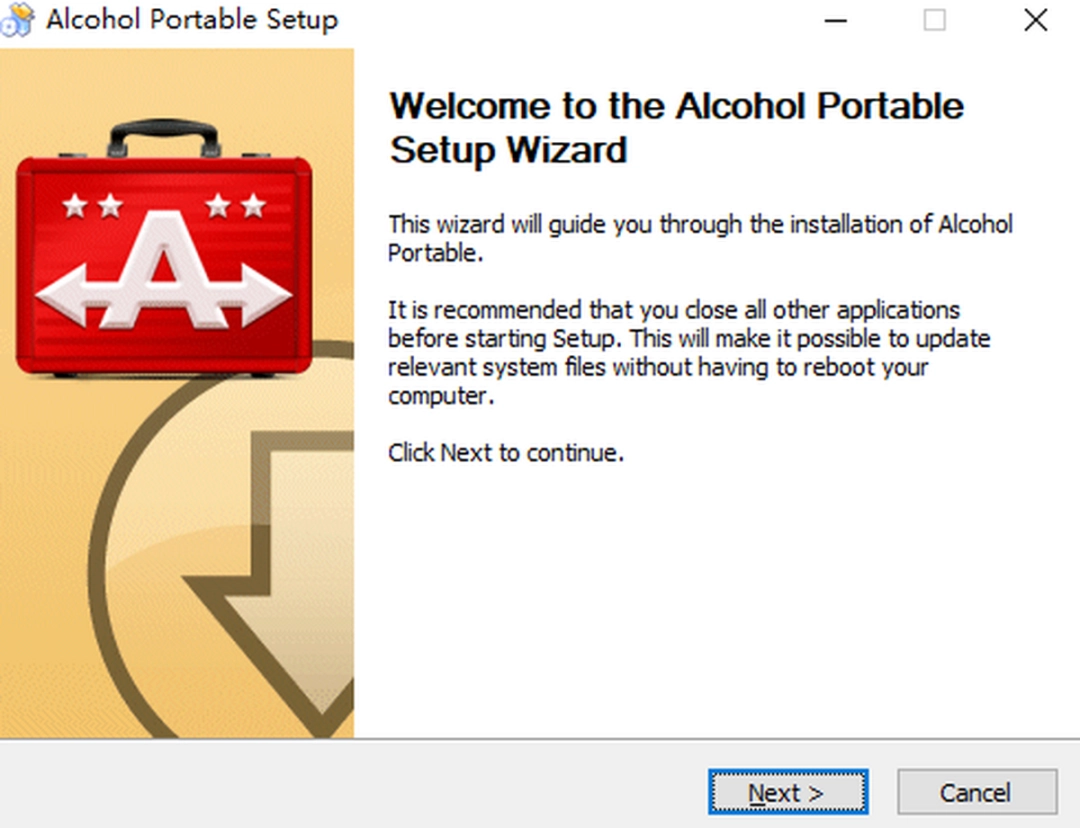Click the wizard description mentioning Alcohol Portable installation
This screenshot has height=828, width=1080.
click(x=700, y=238)
